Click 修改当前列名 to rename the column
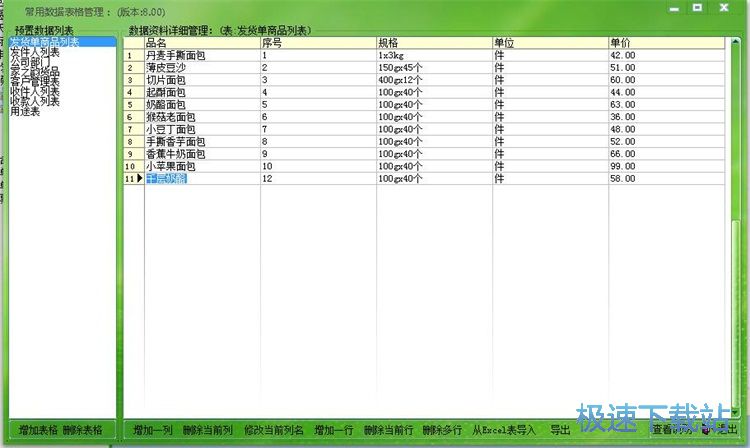The height and width of the screenshot is (448, 750). 274,430
